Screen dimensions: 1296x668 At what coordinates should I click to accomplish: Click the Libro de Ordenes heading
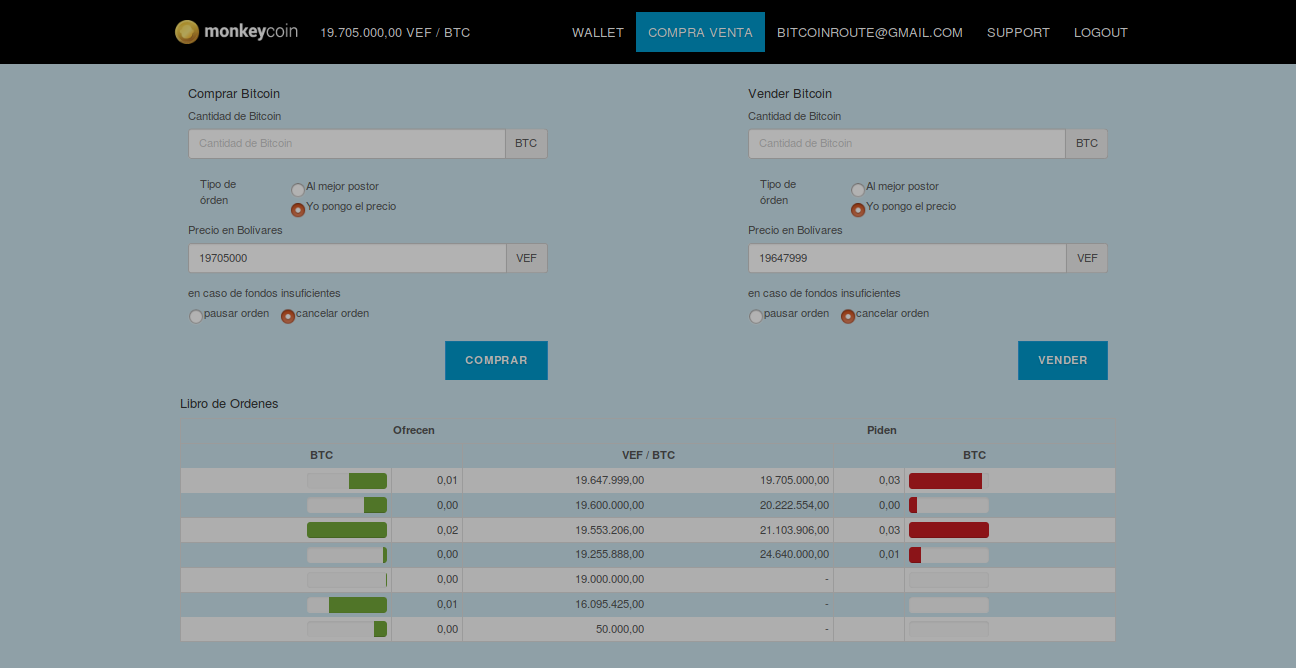(x=229, y=404)
